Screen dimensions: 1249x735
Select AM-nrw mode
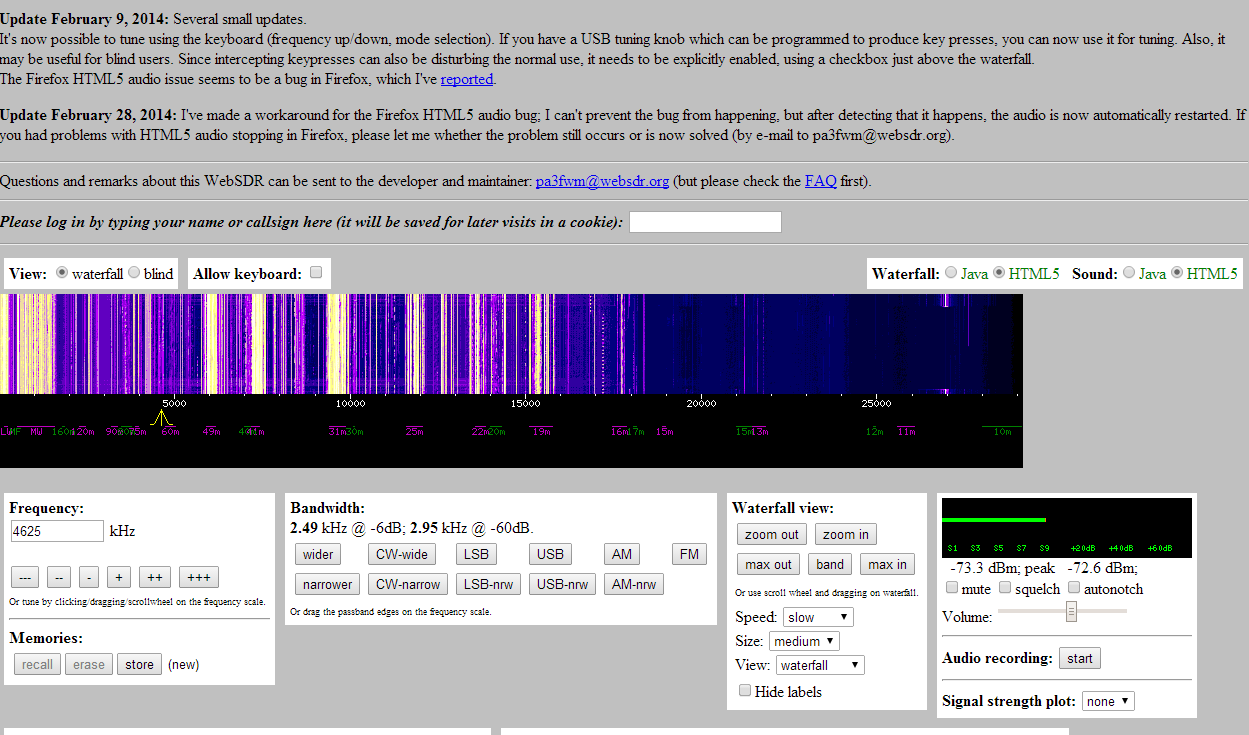pos(634,584)
